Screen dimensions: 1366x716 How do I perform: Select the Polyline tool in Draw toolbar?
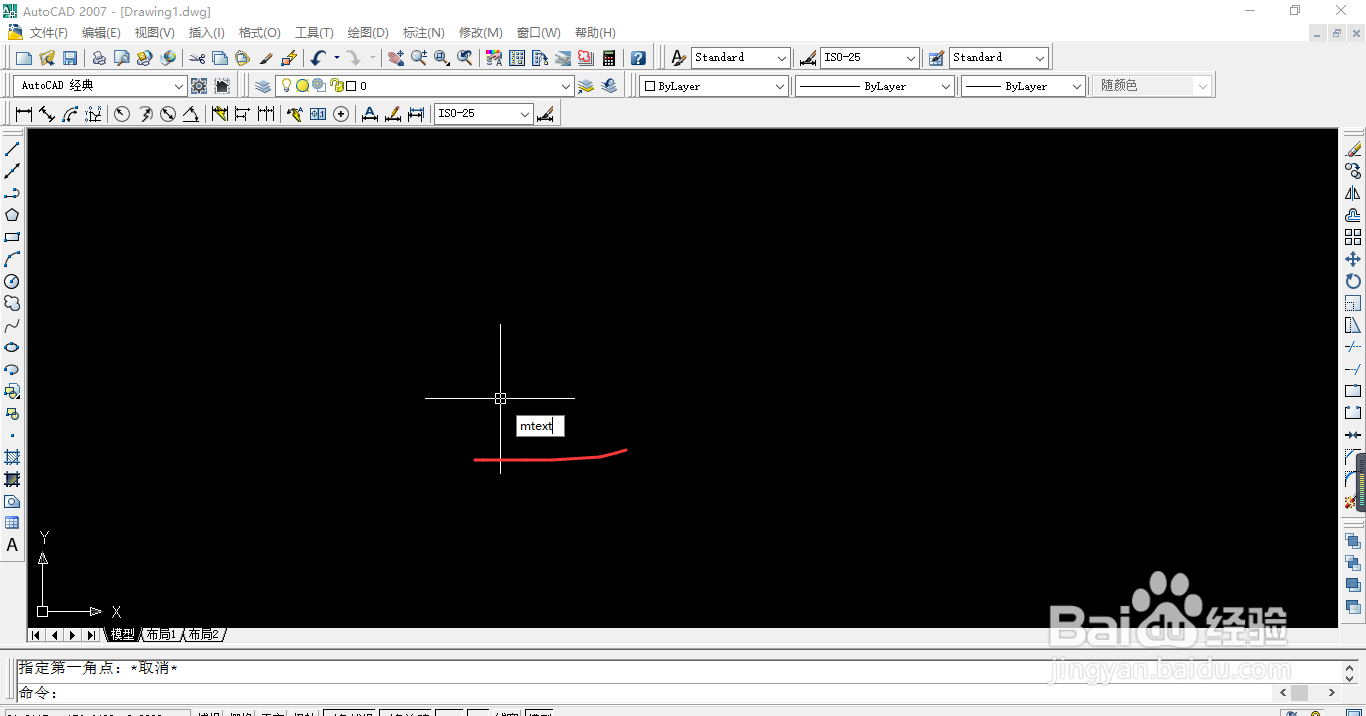click(12, 193)
